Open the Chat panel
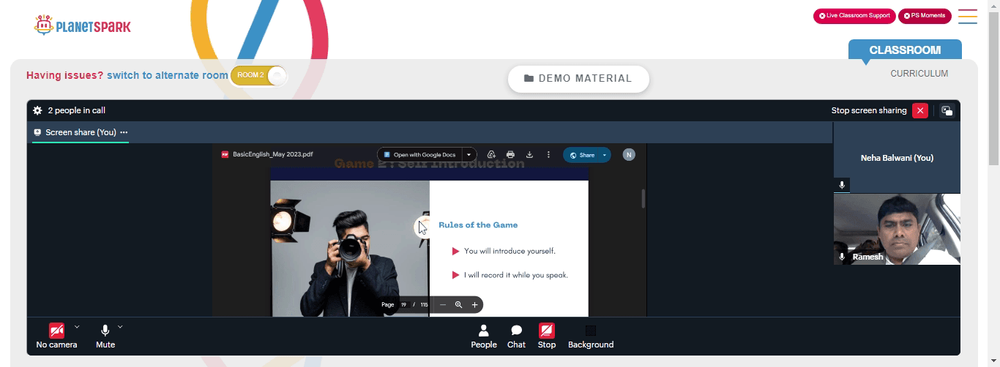 [x=517, y=336]
